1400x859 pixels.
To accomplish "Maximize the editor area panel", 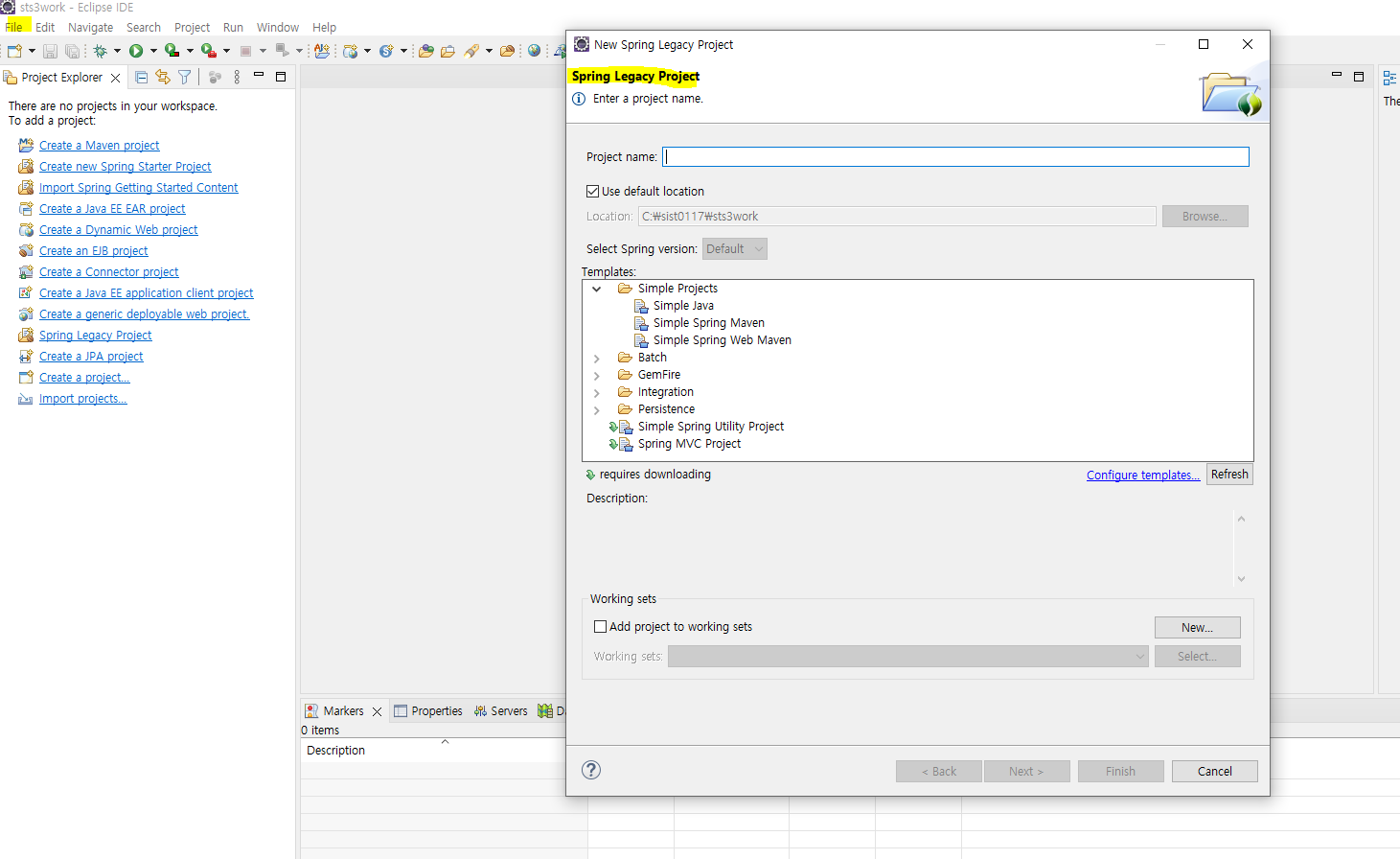I will (x=1359, y=77).
